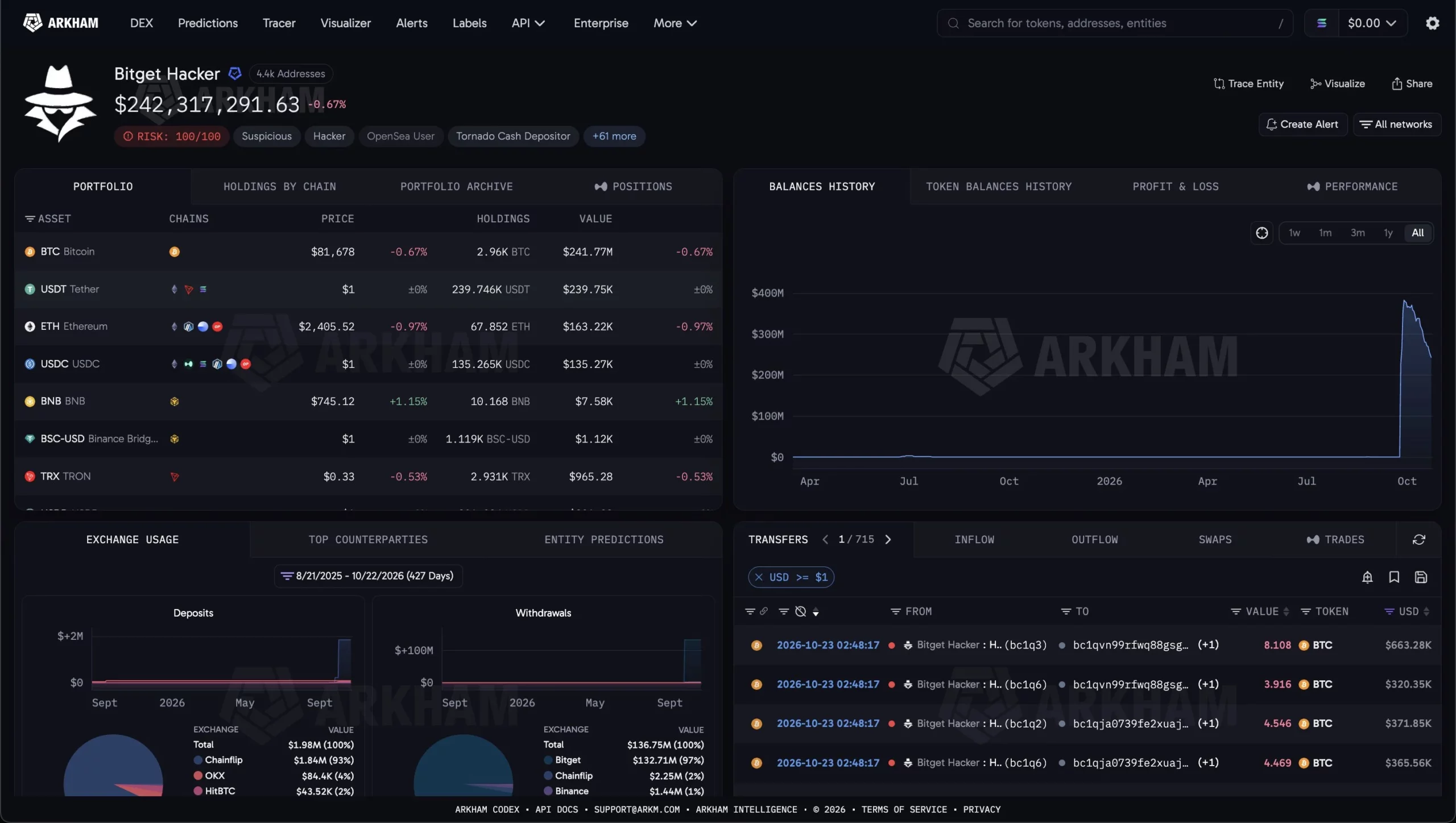
Task: Select the 1m time range
Action: 1325,233
